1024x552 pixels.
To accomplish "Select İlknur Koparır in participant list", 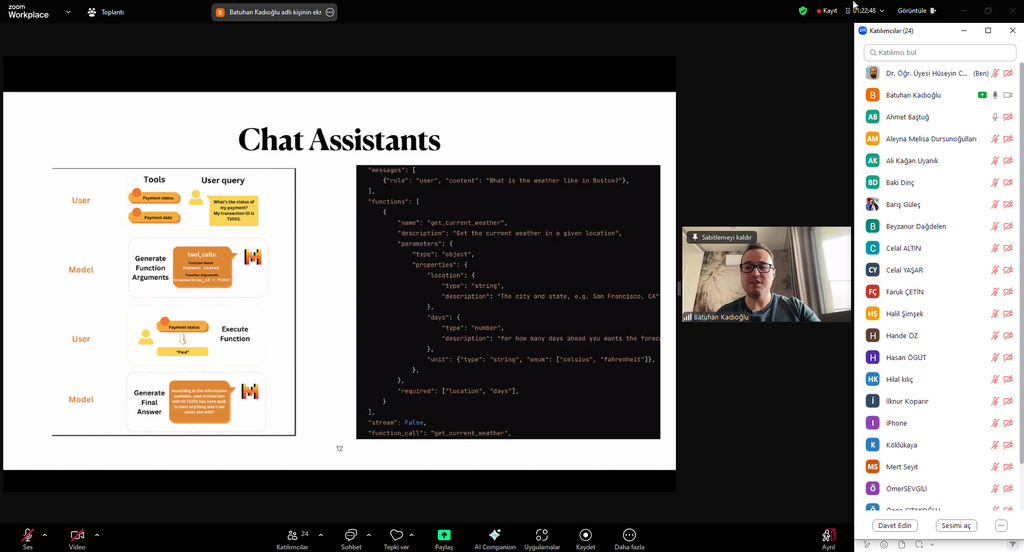I will point(938,401).
